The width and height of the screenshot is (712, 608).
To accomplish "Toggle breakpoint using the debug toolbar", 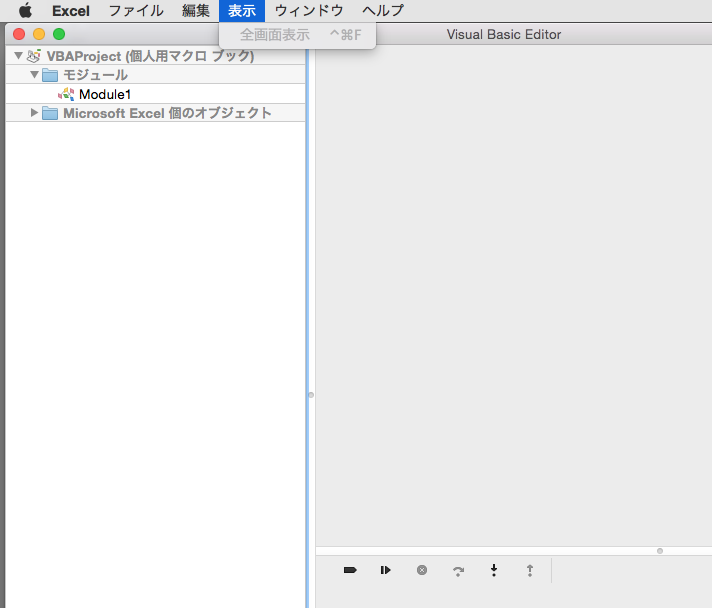I will [350, 570].
